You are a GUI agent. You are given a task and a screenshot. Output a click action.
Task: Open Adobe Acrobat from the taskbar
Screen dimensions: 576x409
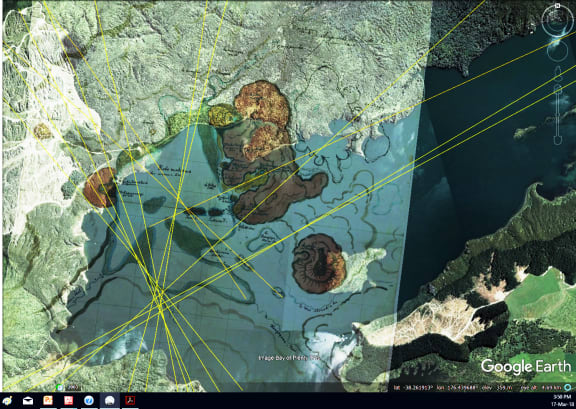130,400
